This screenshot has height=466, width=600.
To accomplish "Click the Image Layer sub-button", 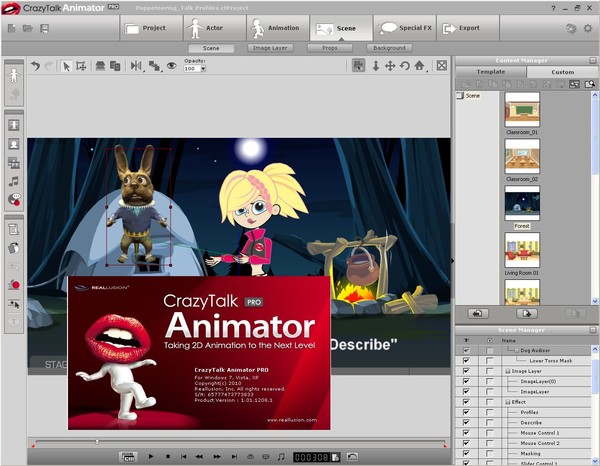I will (x=270, y=48).
